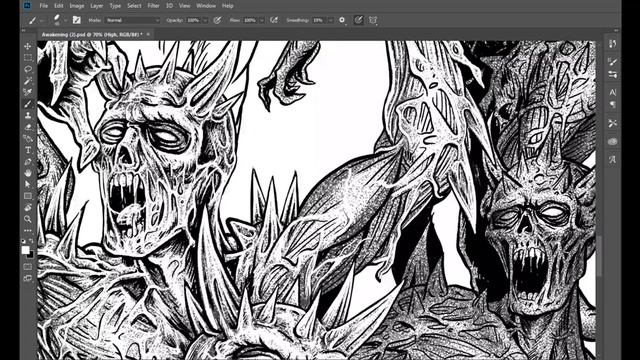Click the background color swatch
The width and height of the screenshot is (640, 360).
coord(31,255)
